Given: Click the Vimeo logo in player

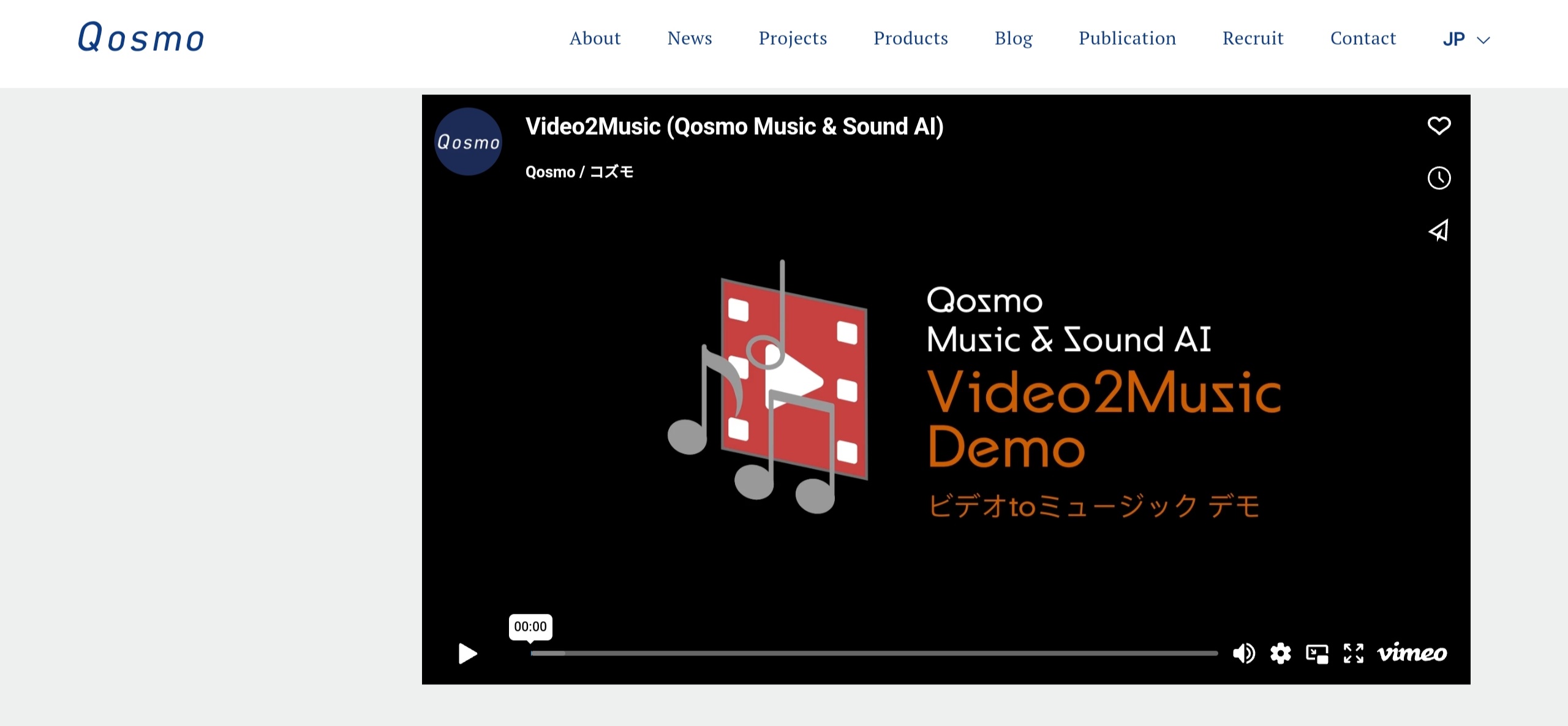Looking at the screenshot, I should click(x=1412, y=653).
